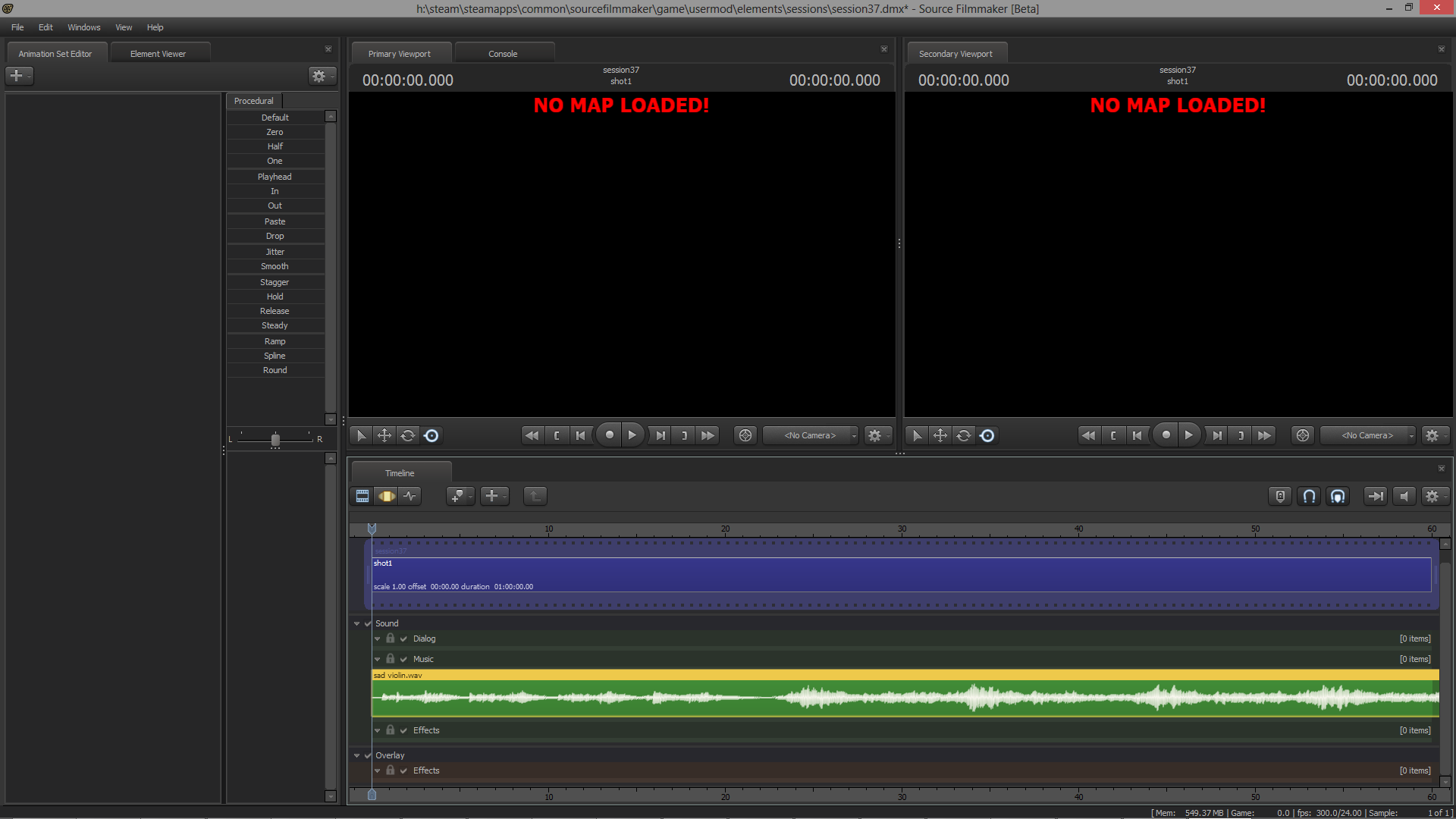Toggle the Sound group checkmark
This screenshot has width=1456, height=819.
(368, 624)
